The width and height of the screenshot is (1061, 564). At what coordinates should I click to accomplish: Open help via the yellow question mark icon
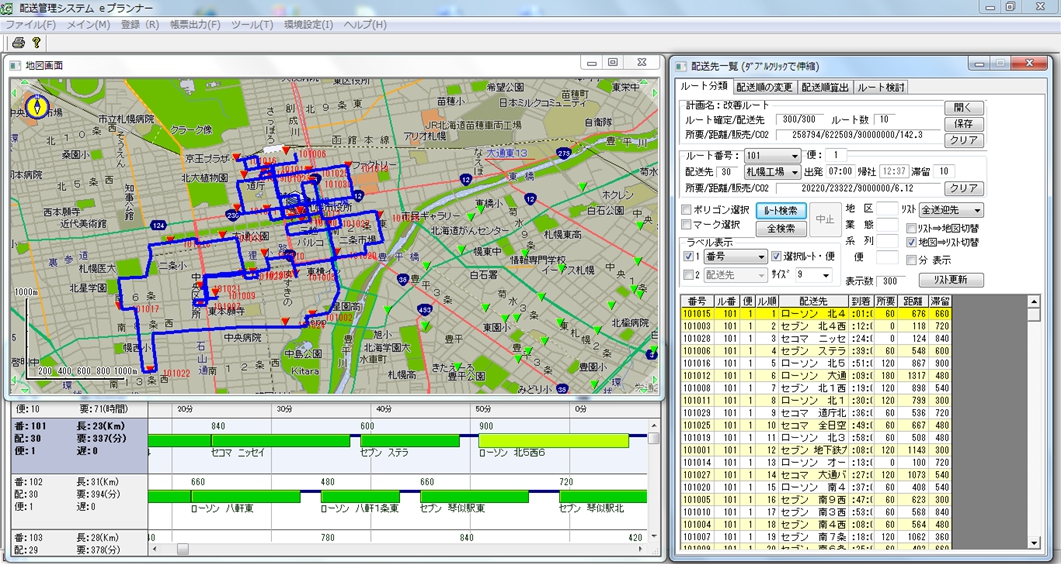click(36, 43)
